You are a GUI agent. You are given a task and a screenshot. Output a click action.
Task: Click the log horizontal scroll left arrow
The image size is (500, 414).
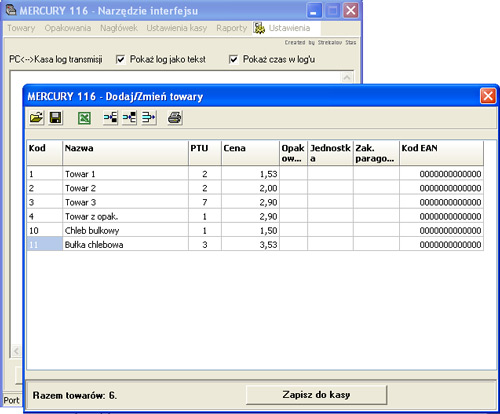click(16, 351)
